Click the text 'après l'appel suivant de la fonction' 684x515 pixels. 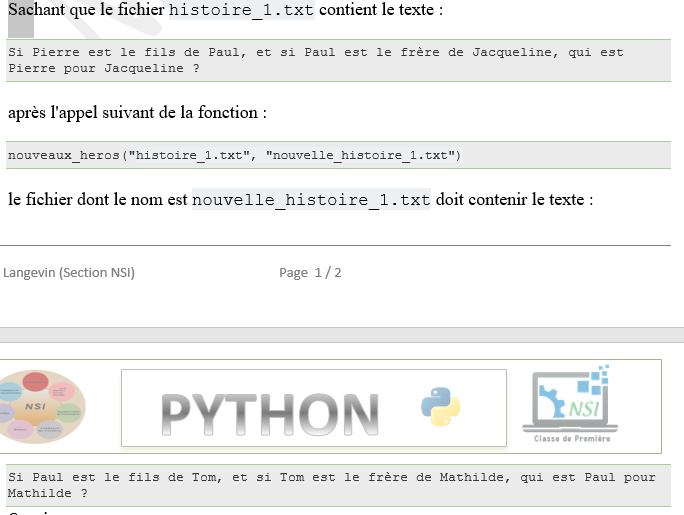tap(137, 113)
